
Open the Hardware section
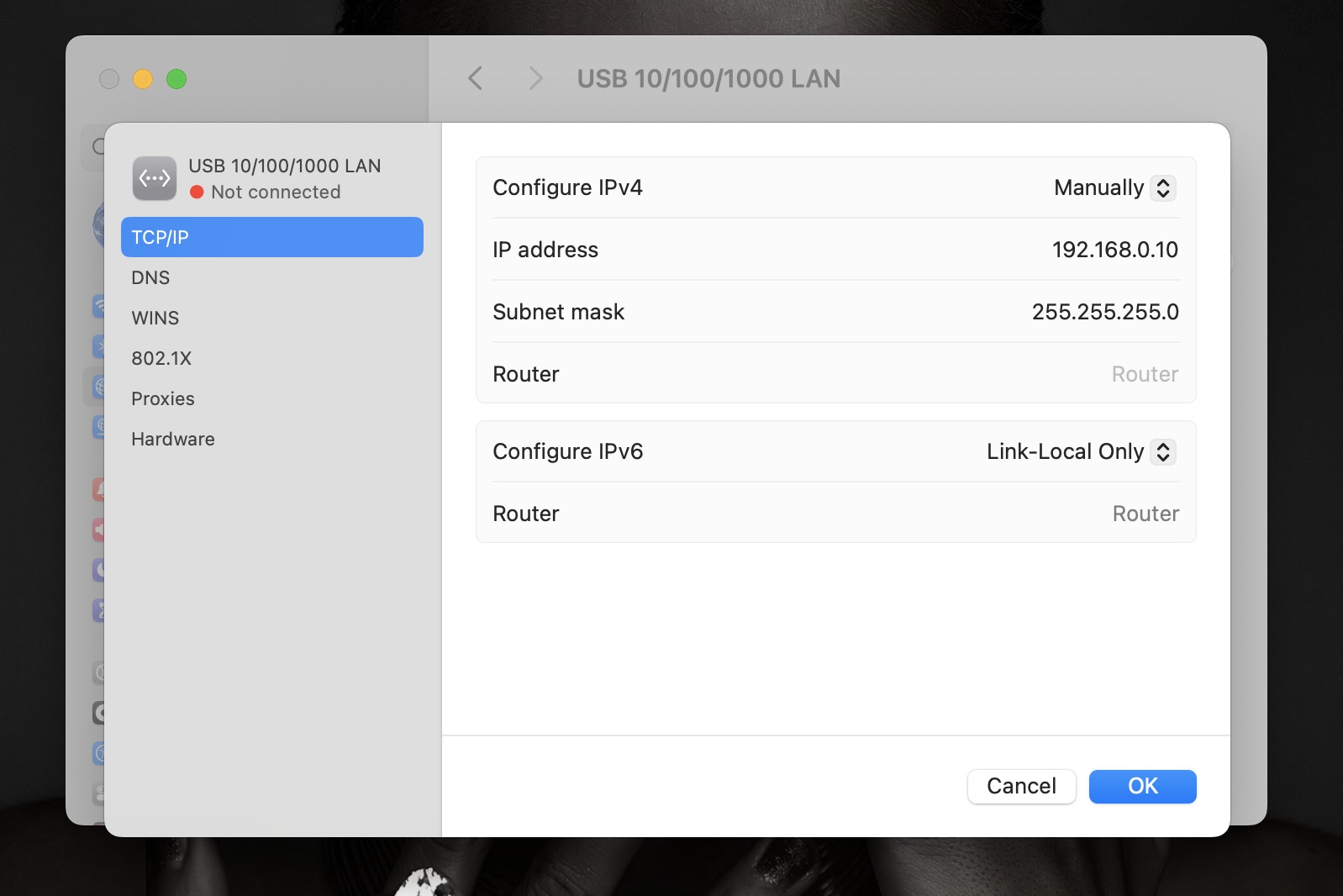(x=173, y=439)
